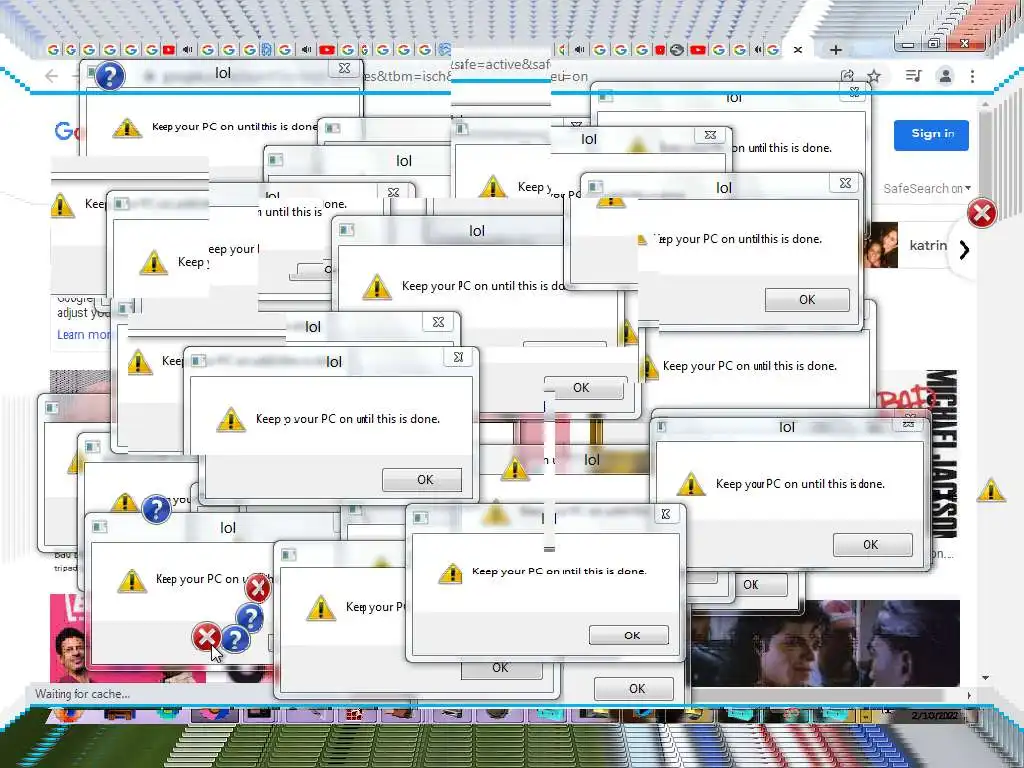
Task: Open a new Chrome tab with the plus button
Action: click(836, 50)
